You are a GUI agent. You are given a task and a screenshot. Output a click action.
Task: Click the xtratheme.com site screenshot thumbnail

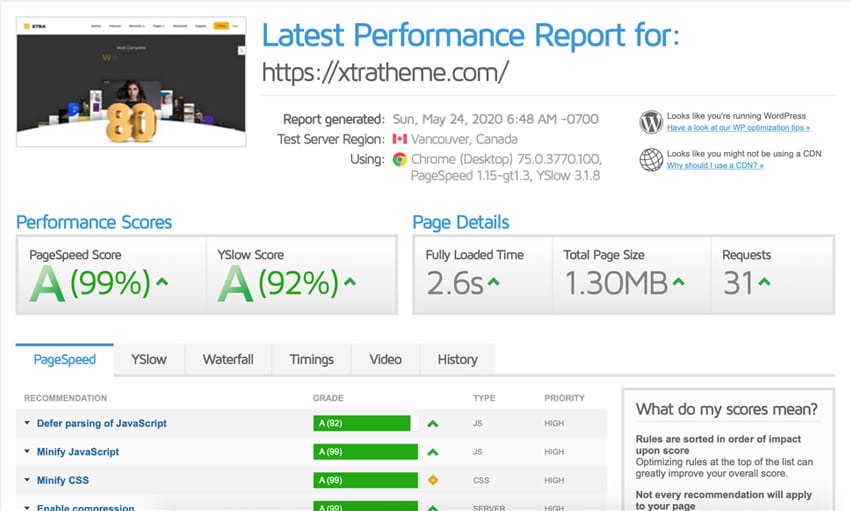[131, 89]
